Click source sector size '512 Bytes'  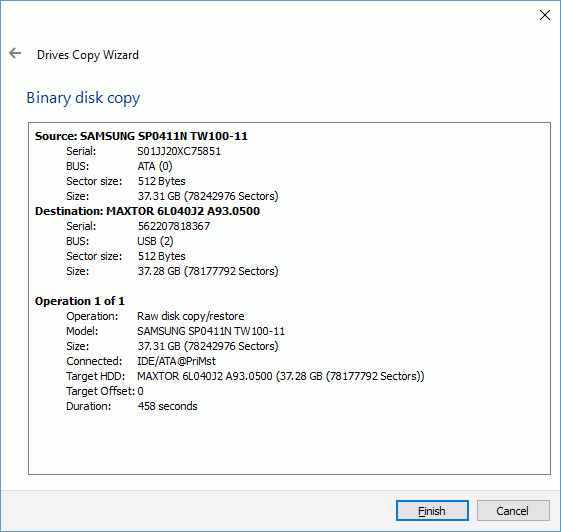(x=162, y=181)
